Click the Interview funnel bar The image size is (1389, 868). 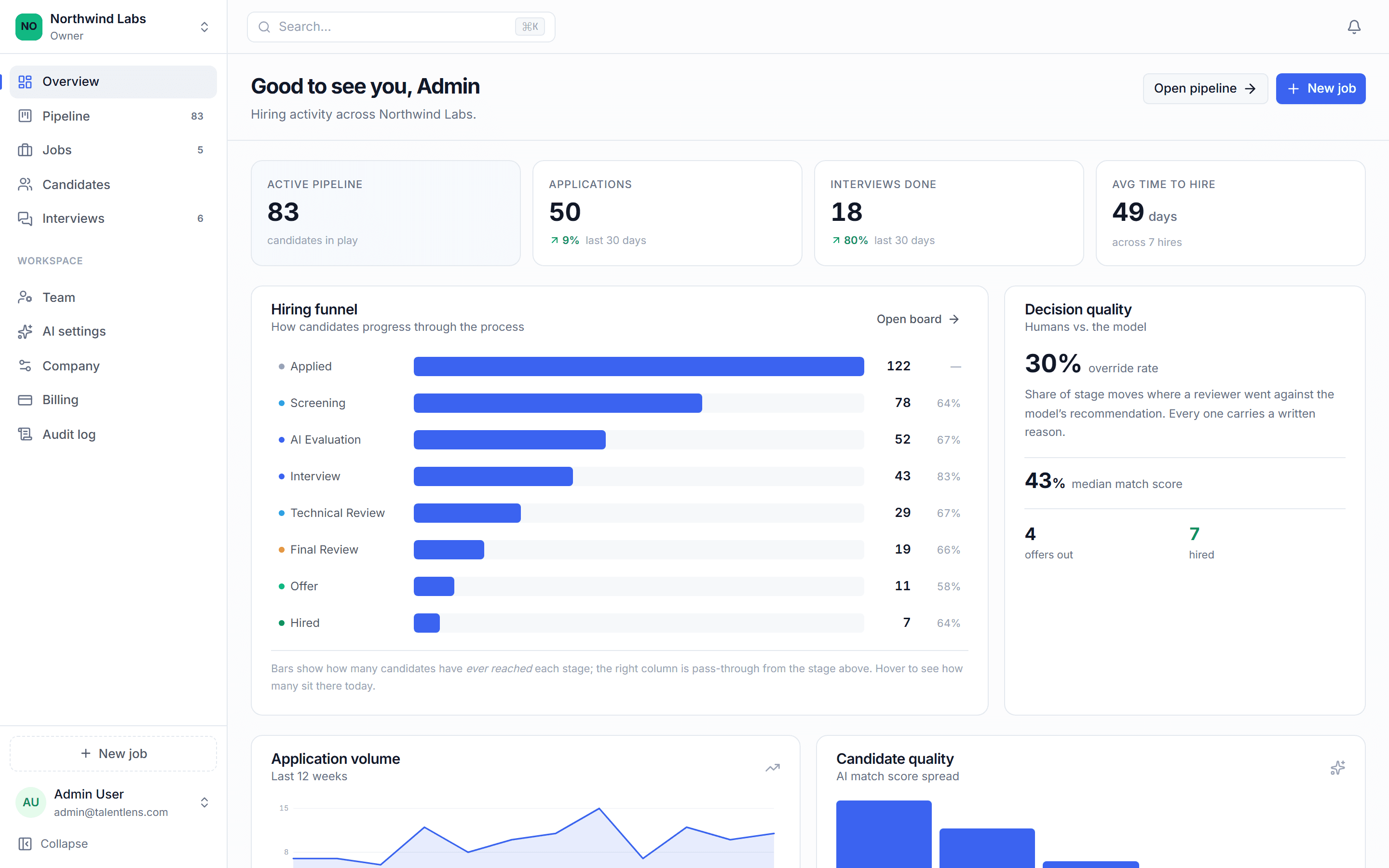coord(493,476)
